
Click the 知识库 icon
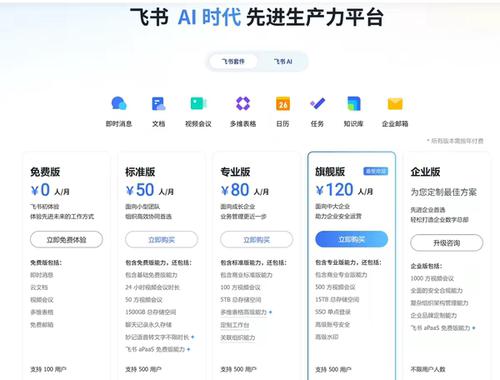[x=354, y=103]
